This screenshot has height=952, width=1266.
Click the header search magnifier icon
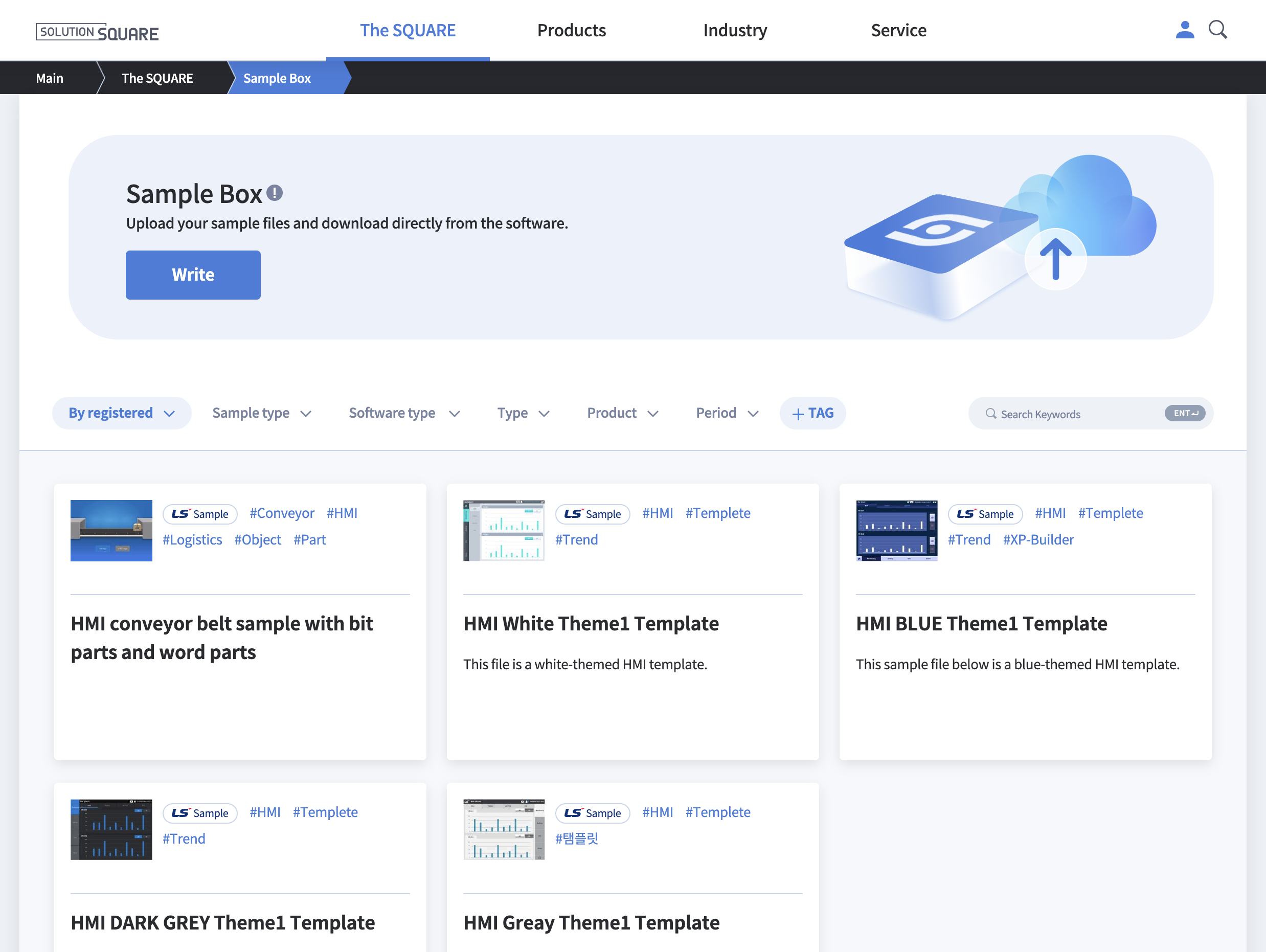[1217, 30]
